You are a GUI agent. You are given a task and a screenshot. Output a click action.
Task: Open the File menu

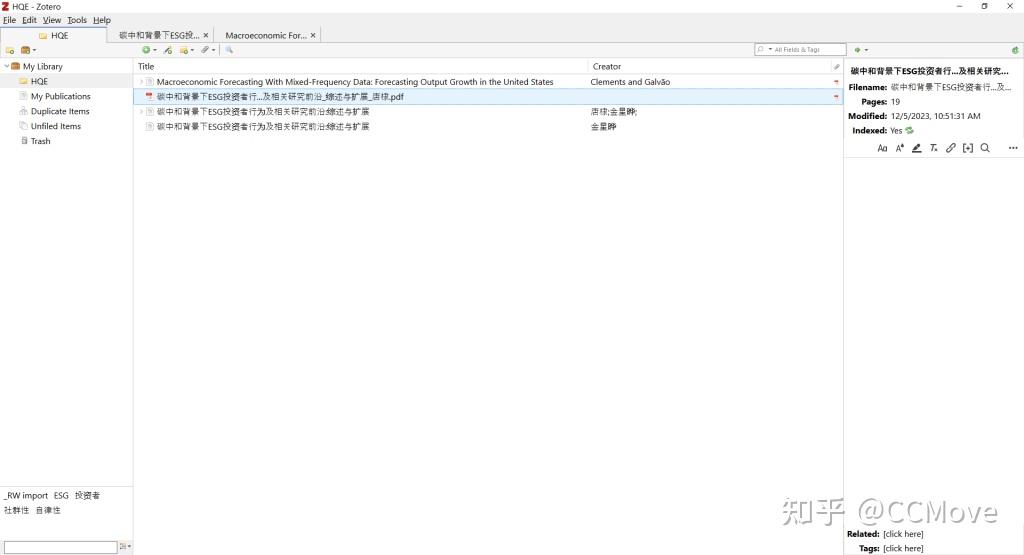tap(9, 20)
